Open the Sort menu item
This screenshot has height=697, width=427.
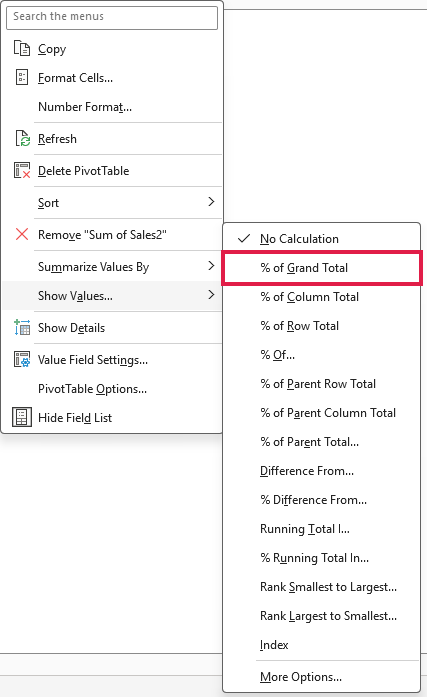click(112, 203)
